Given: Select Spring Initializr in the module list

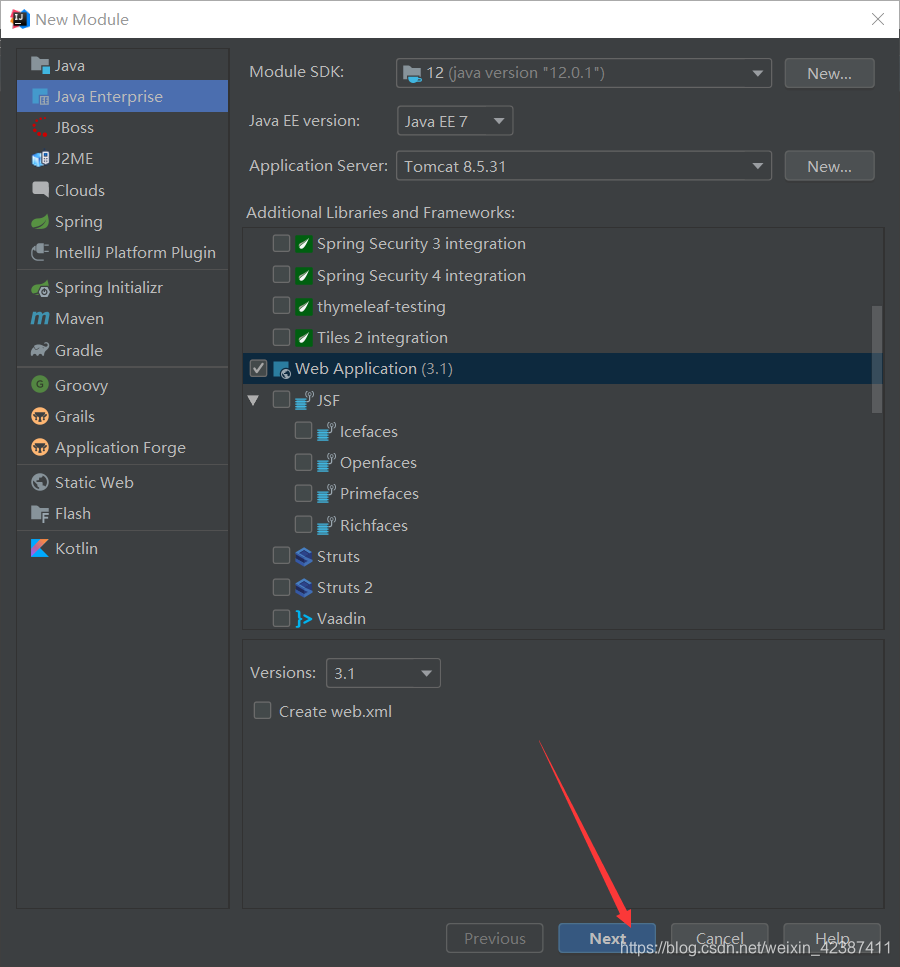Looking at the screenshot, I should (x=123, y=287).
